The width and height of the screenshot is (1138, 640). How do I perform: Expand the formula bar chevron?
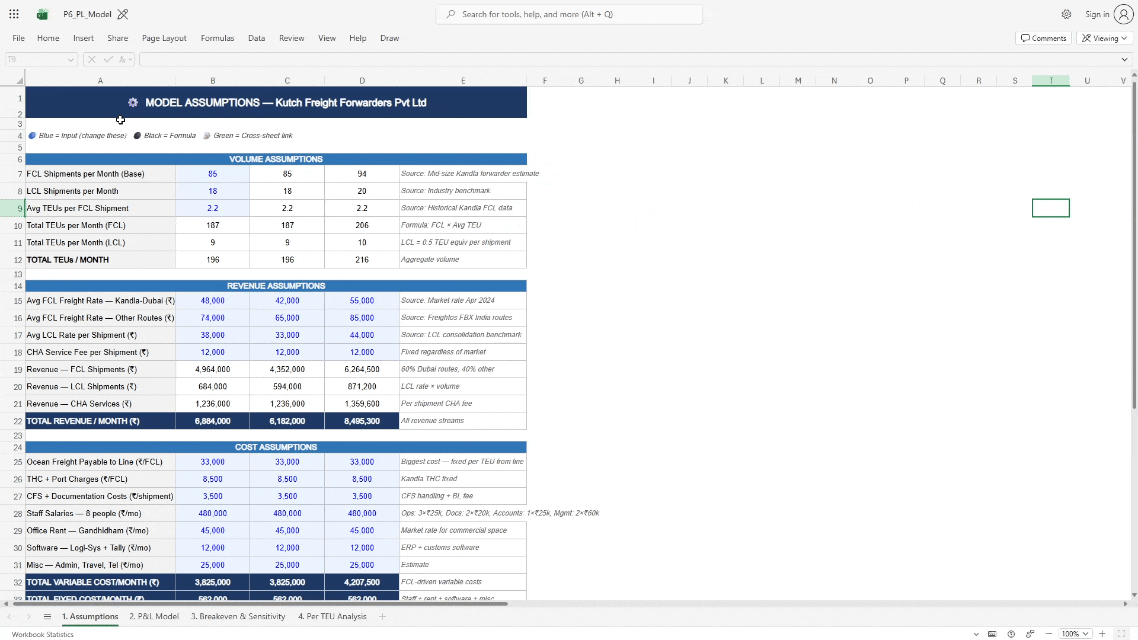[1124, 60]
